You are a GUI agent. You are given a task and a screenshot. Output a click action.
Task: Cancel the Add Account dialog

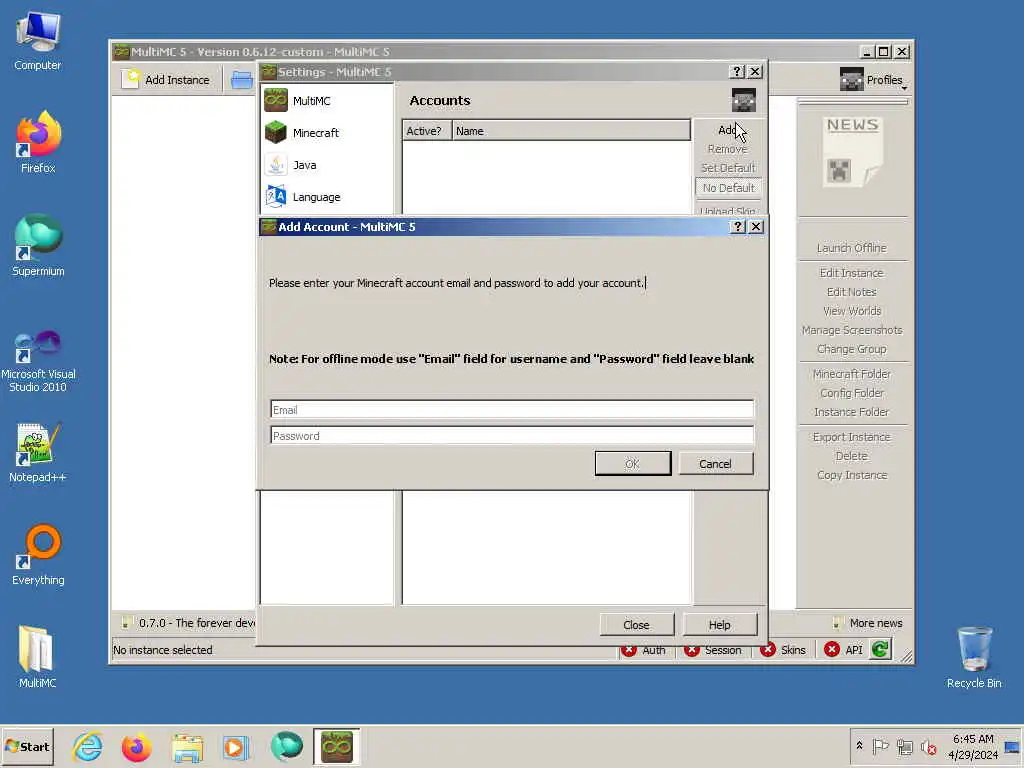point(715,464)
